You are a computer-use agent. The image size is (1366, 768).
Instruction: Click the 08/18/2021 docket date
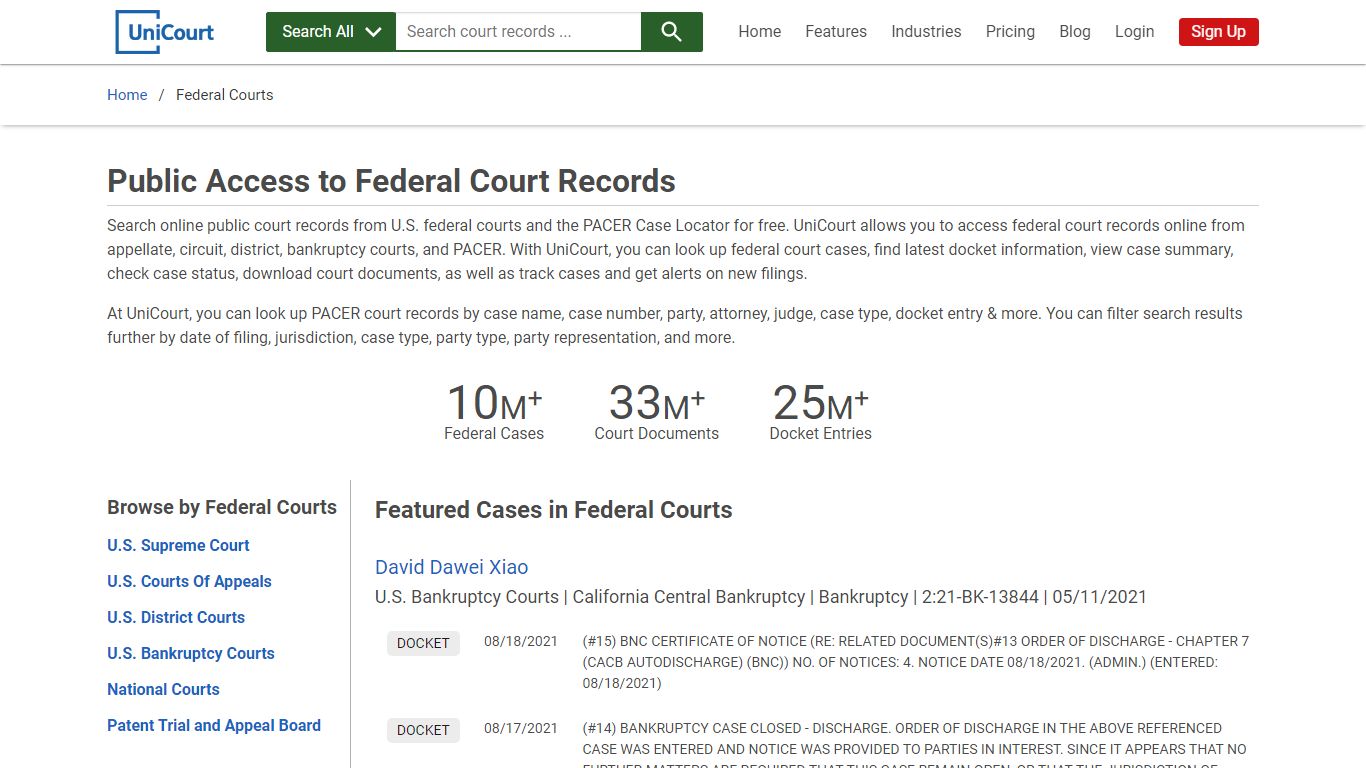(521, 641)
